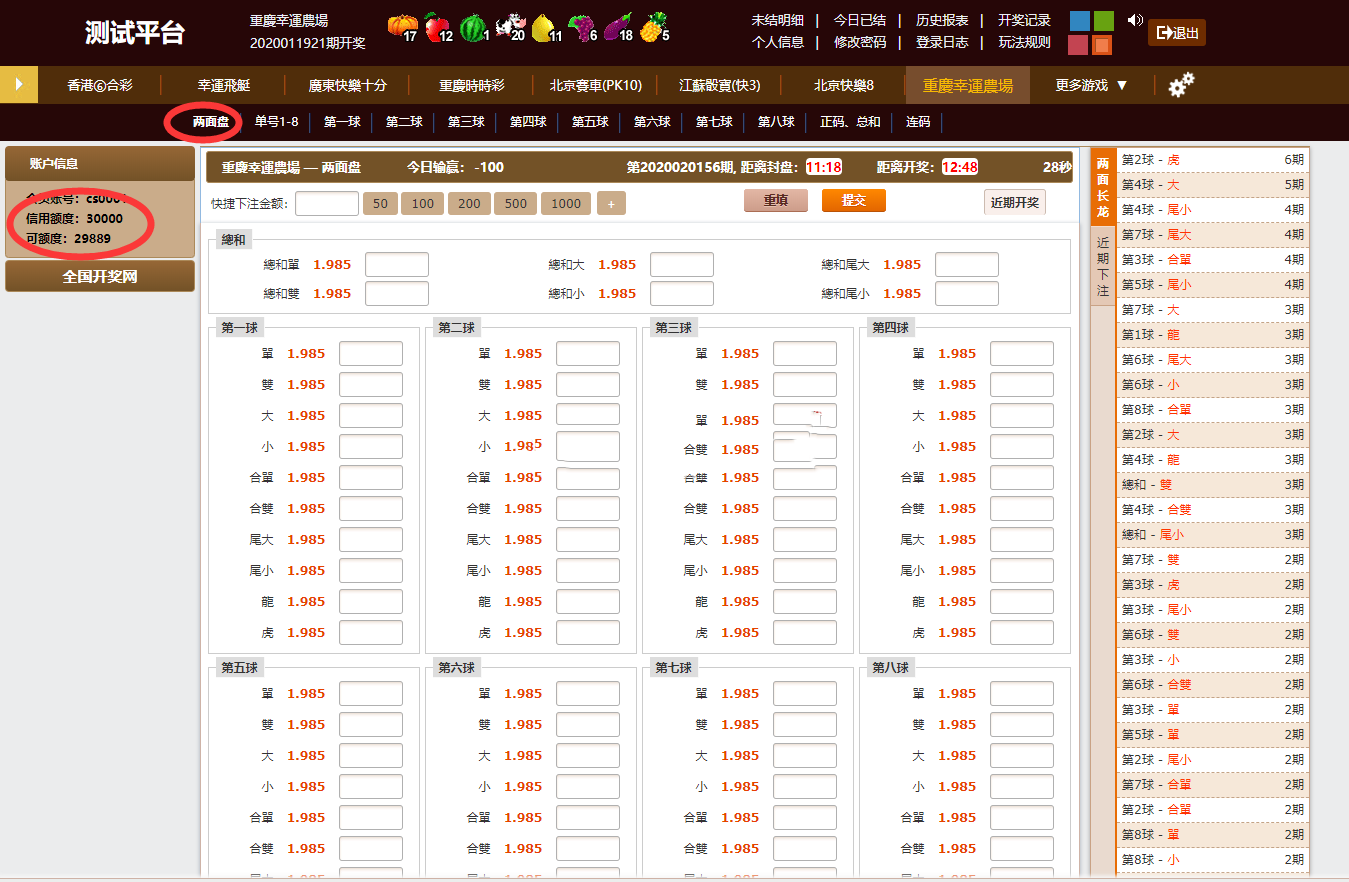
Task: Select the 500 quick bet amount
Action: [515, 203]
